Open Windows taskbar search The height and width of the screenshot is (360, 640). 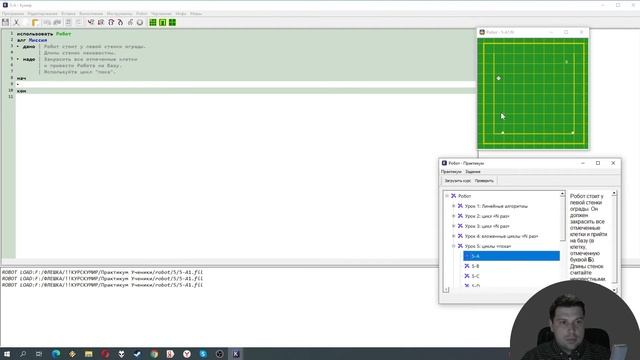pyautogui.click(x=23, y=354)
